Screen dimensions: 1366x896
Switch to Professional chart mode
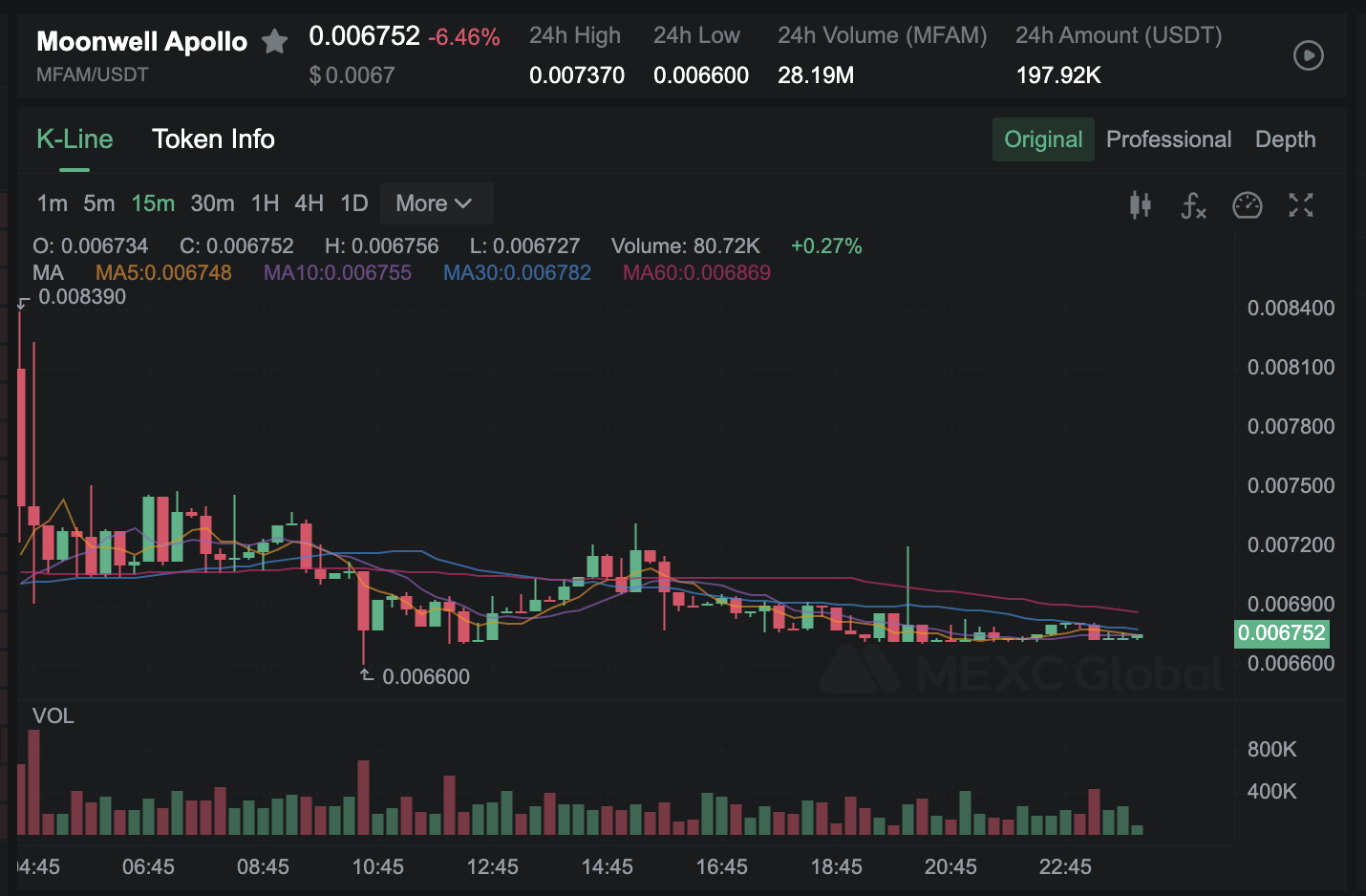tap(1168, 139)
